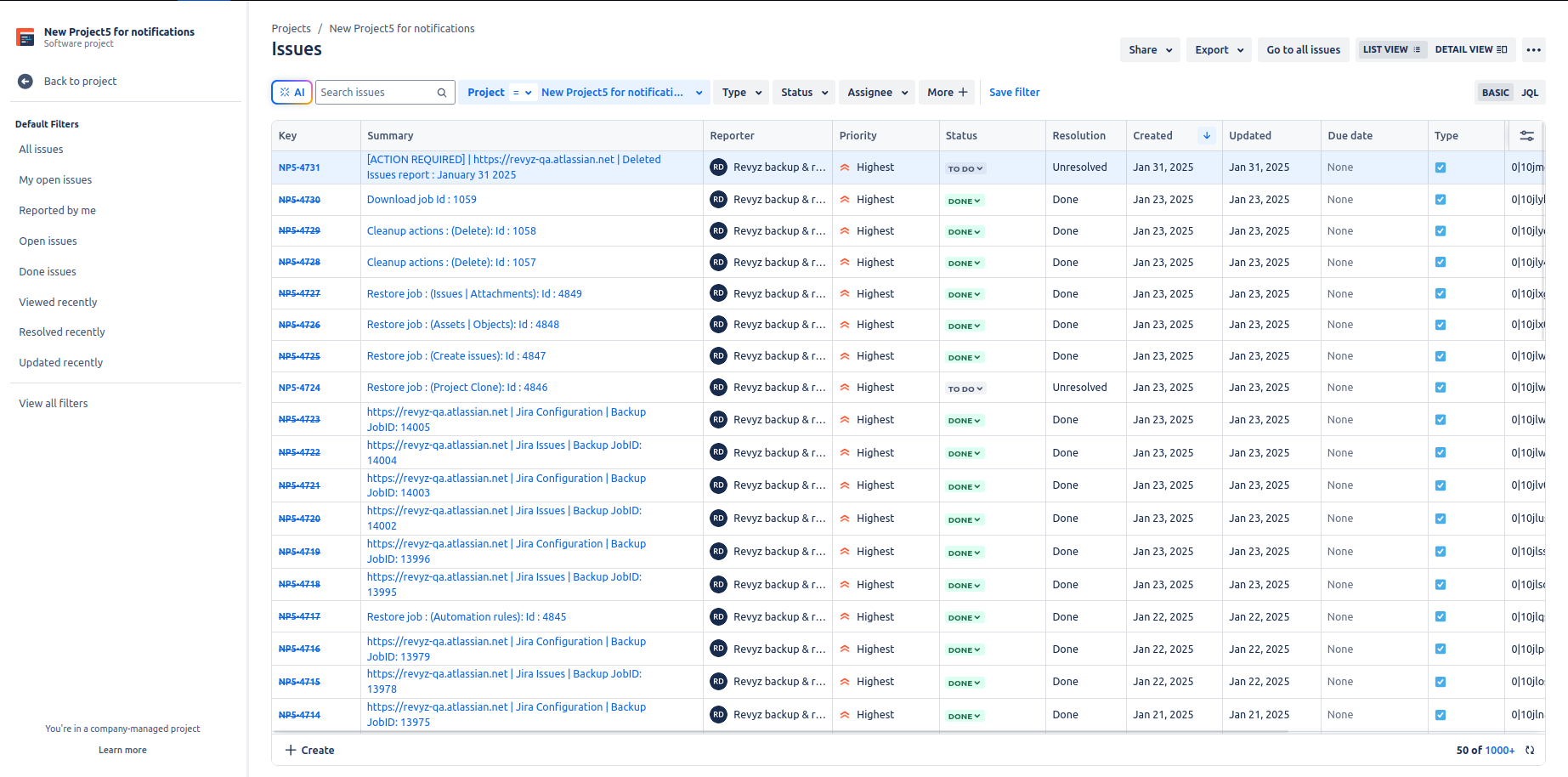Click the AI search sparkle icon

pyautogui.click(x=286, y=93)
